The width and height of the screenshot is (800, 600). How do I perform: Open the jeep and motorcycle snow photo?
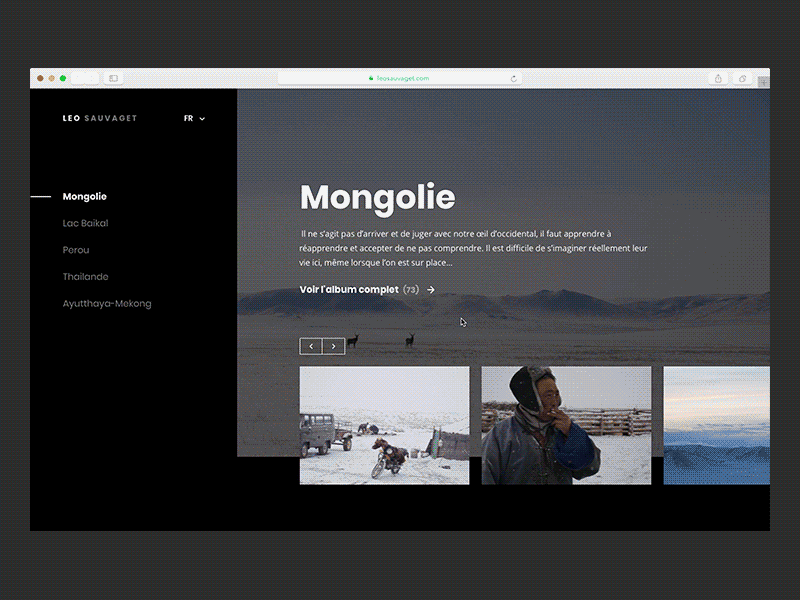[384, 425]
